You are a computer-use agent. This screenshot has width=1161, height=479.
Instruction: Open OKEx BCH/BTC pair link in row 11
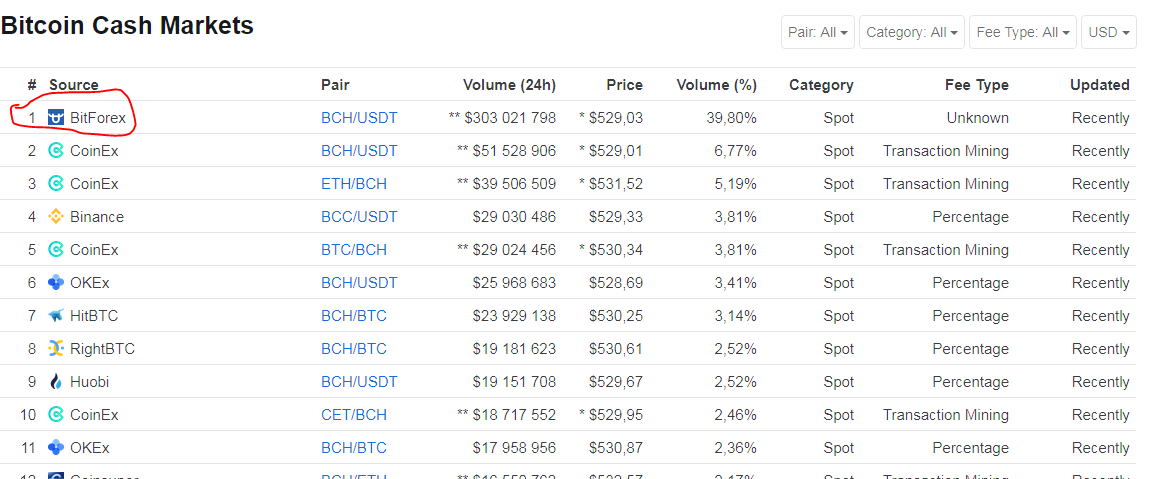click(x=354, y=448)
